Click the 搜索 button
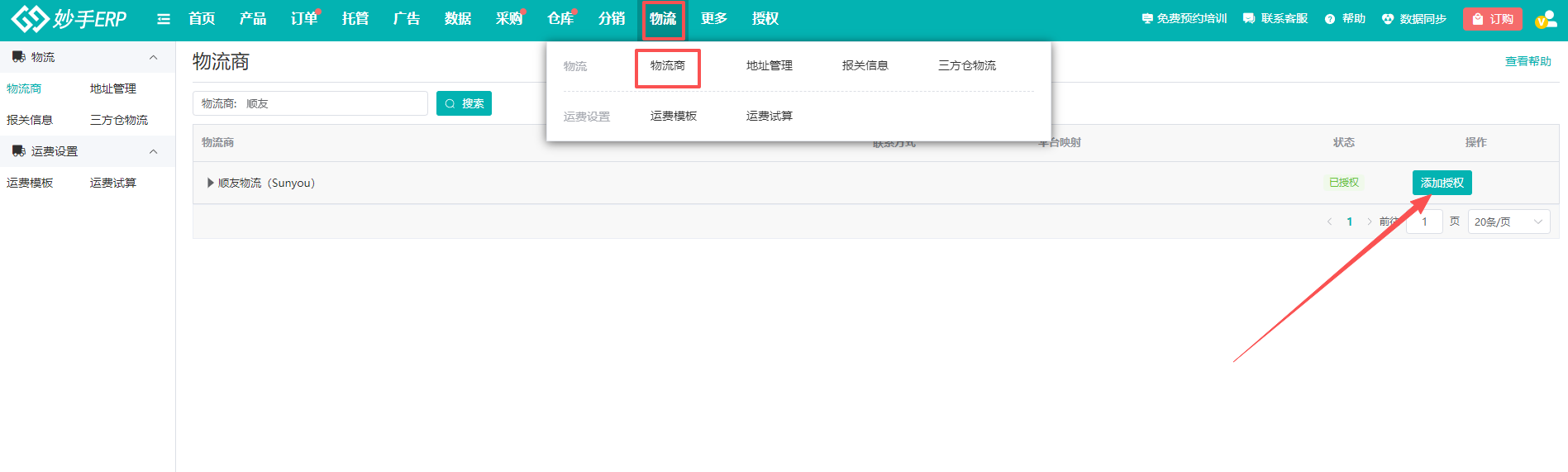The width and height of the screenshot is (1568, 472). point(464,103)
